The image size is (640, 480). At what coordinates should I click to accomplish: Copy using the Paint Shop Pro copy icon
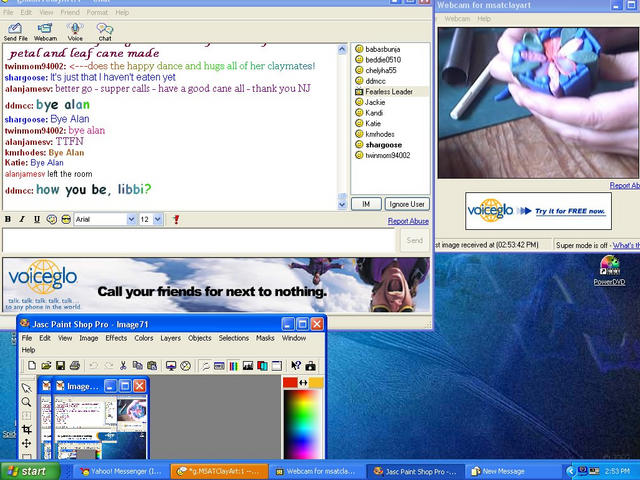(x=138, y=366)
